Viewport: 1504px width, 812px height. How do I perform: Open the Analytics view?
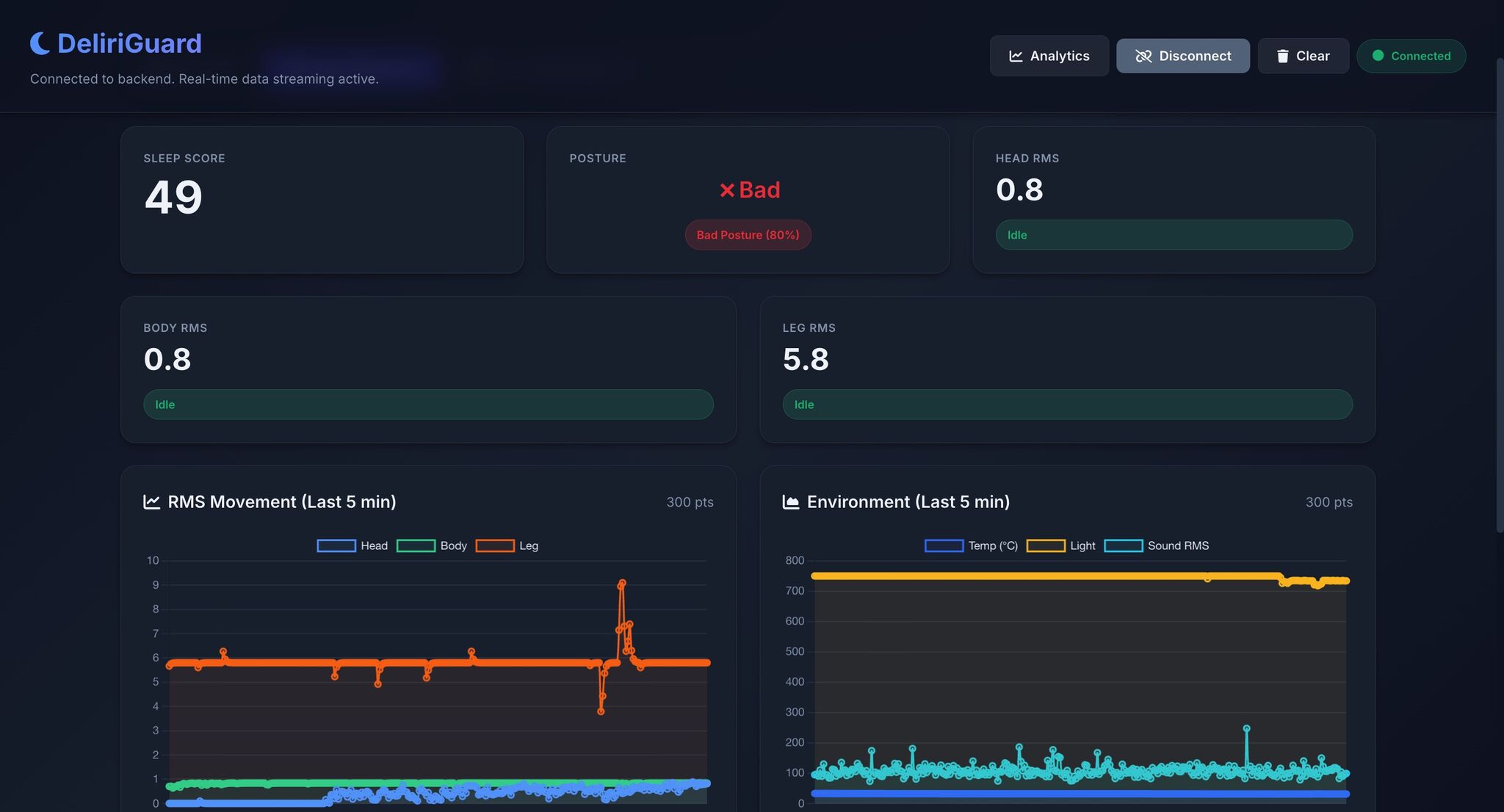click(1049, 56)
